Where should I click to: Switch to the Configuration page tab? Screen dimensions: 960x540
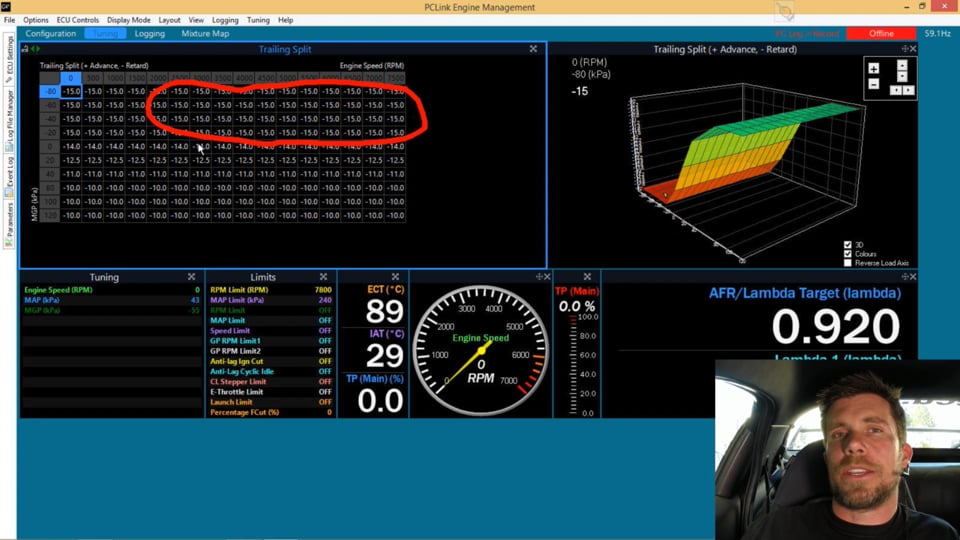51,34
